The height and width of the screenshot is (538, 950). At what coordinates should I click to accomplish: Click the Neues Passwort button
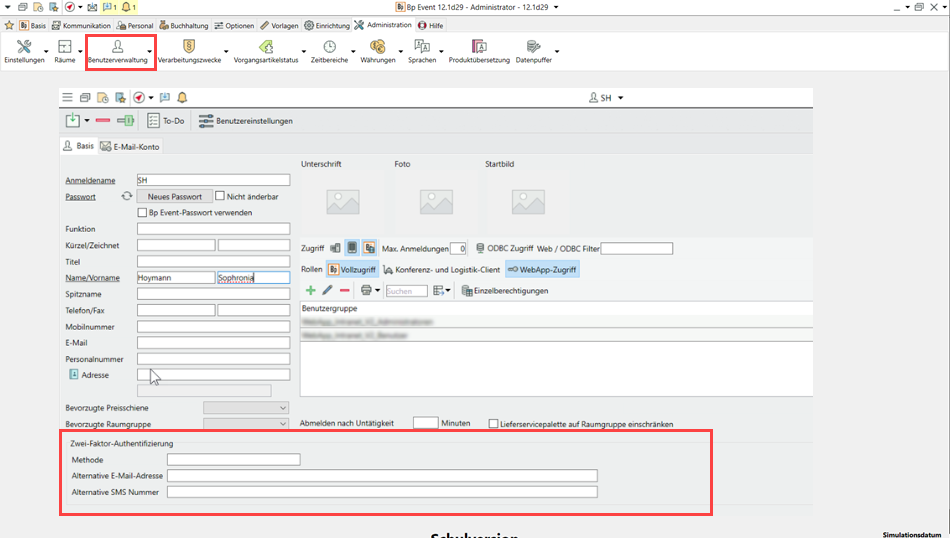coord(174,197)
